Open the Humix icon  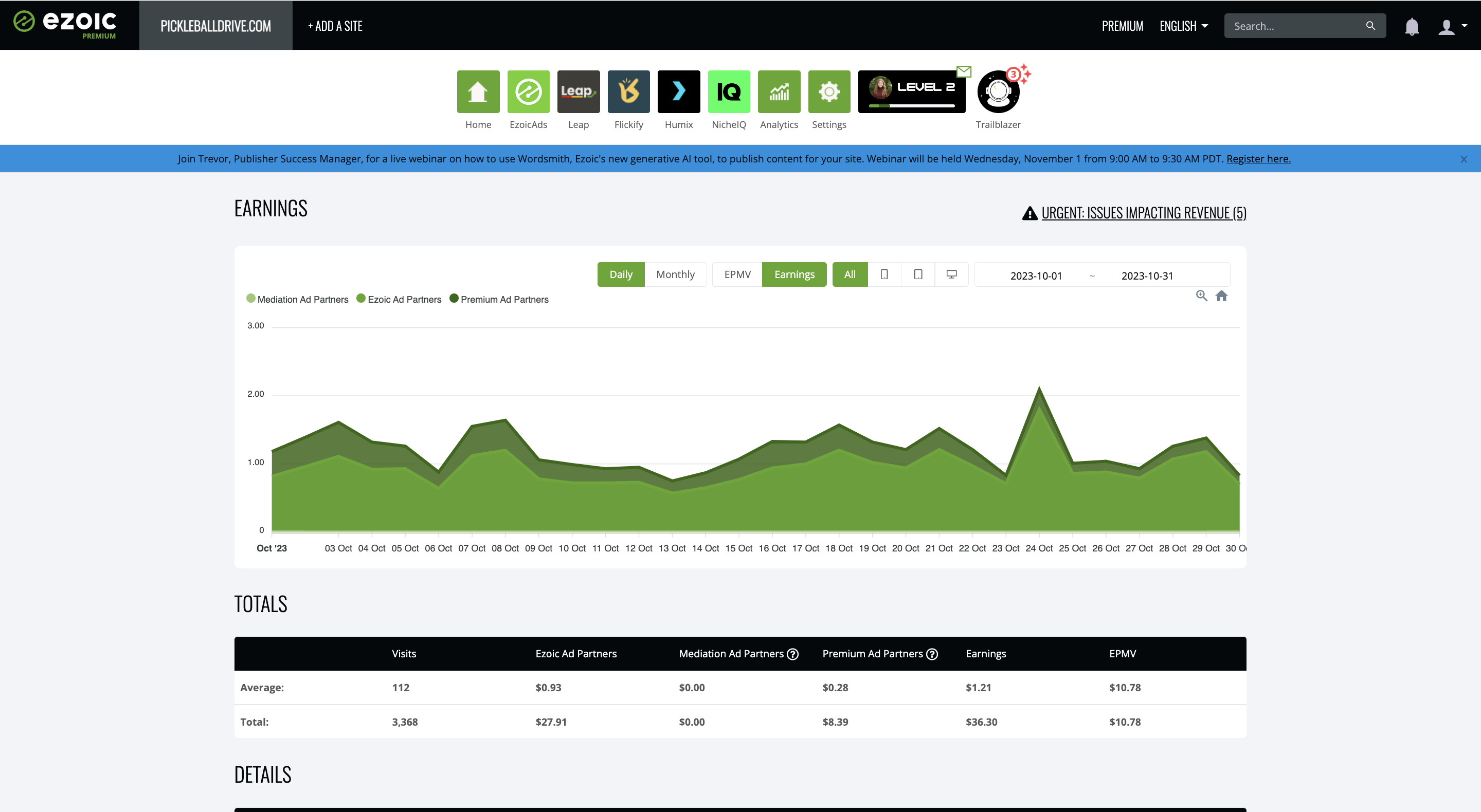[678, 92]
